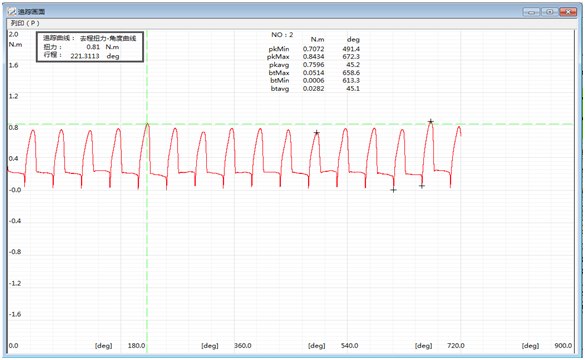Screen dimensions: 585x360
Task: Close the waveform window
Action: pos(568,12)
